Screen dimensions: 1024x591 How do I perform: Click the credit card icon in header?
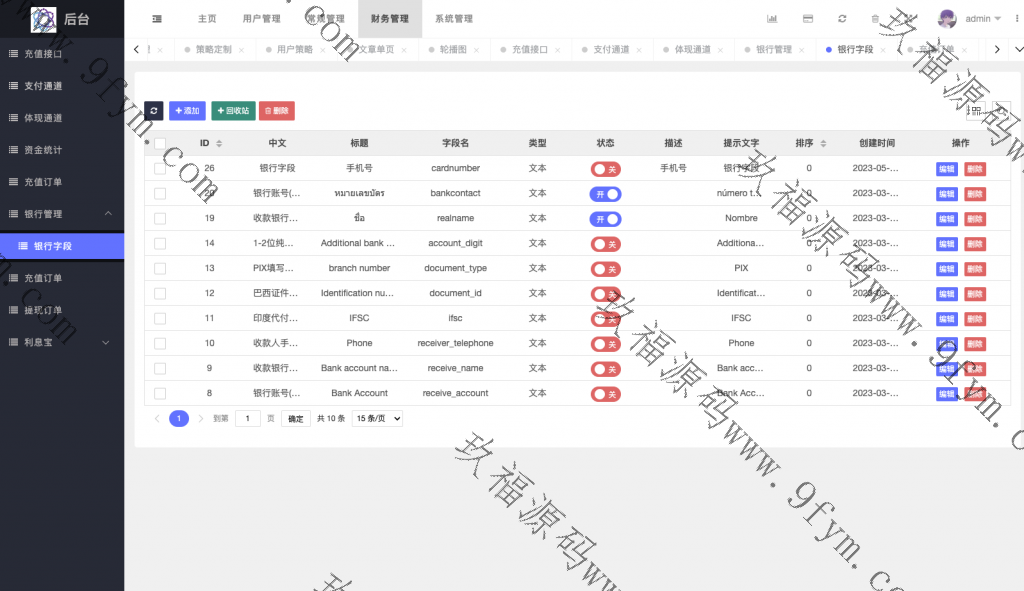[807, 19]
